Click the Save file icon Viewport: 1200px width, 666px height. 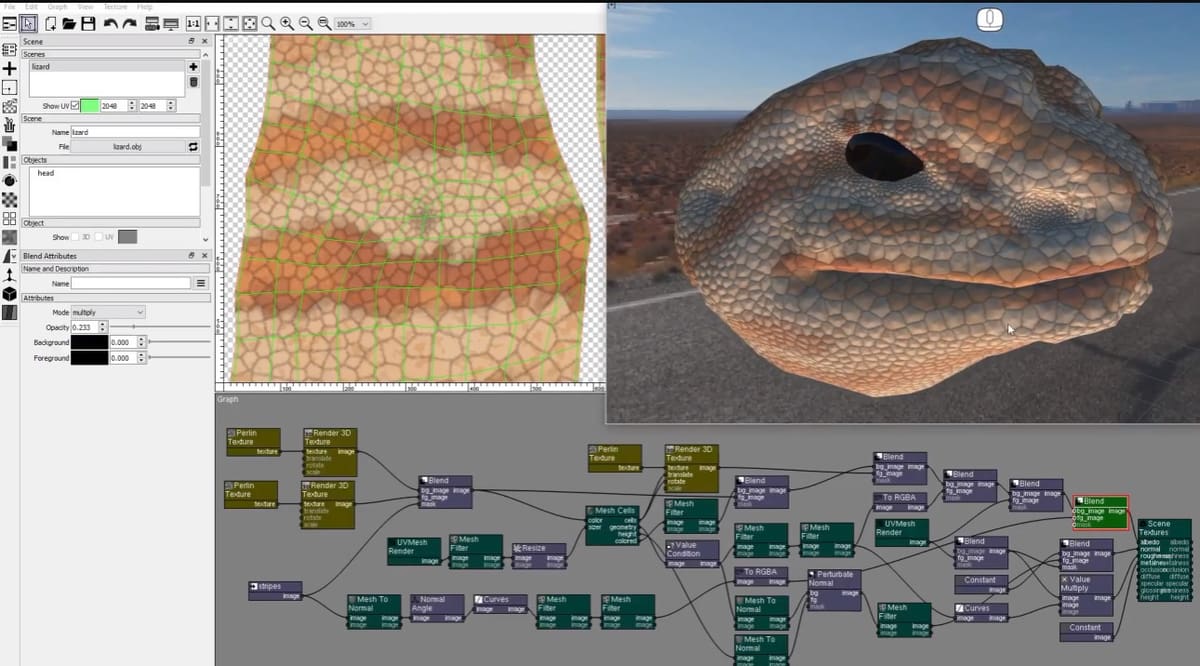click(88, 23)
